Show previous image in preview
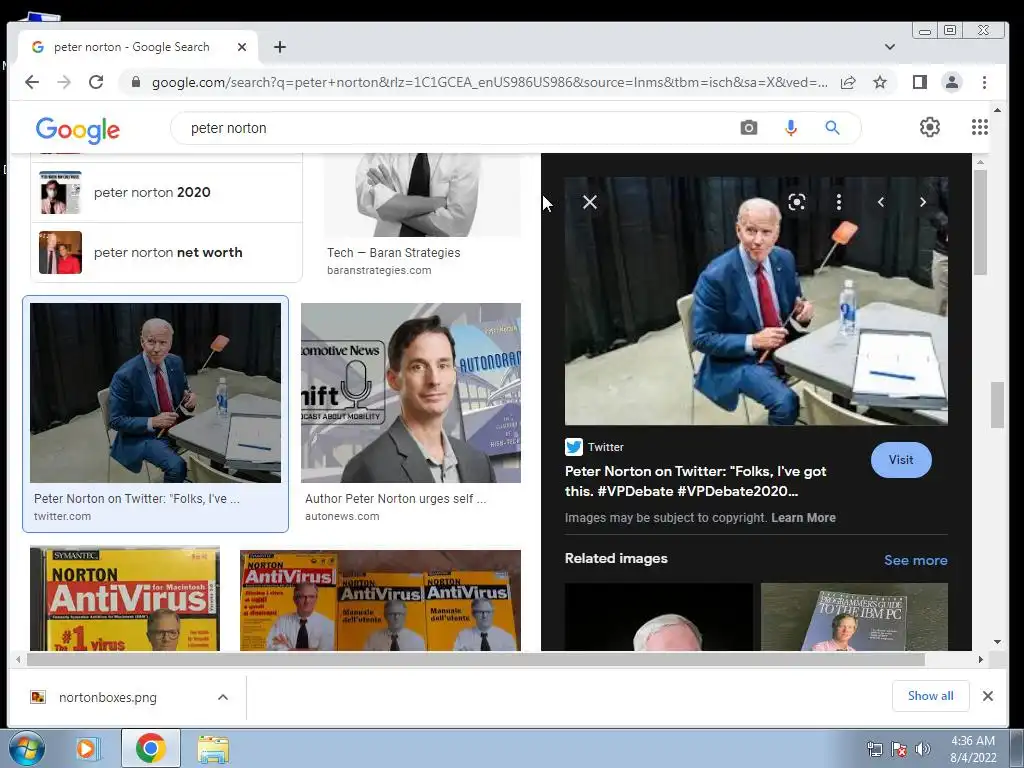This screenshot has width=1024, height=768. point(881,202)
